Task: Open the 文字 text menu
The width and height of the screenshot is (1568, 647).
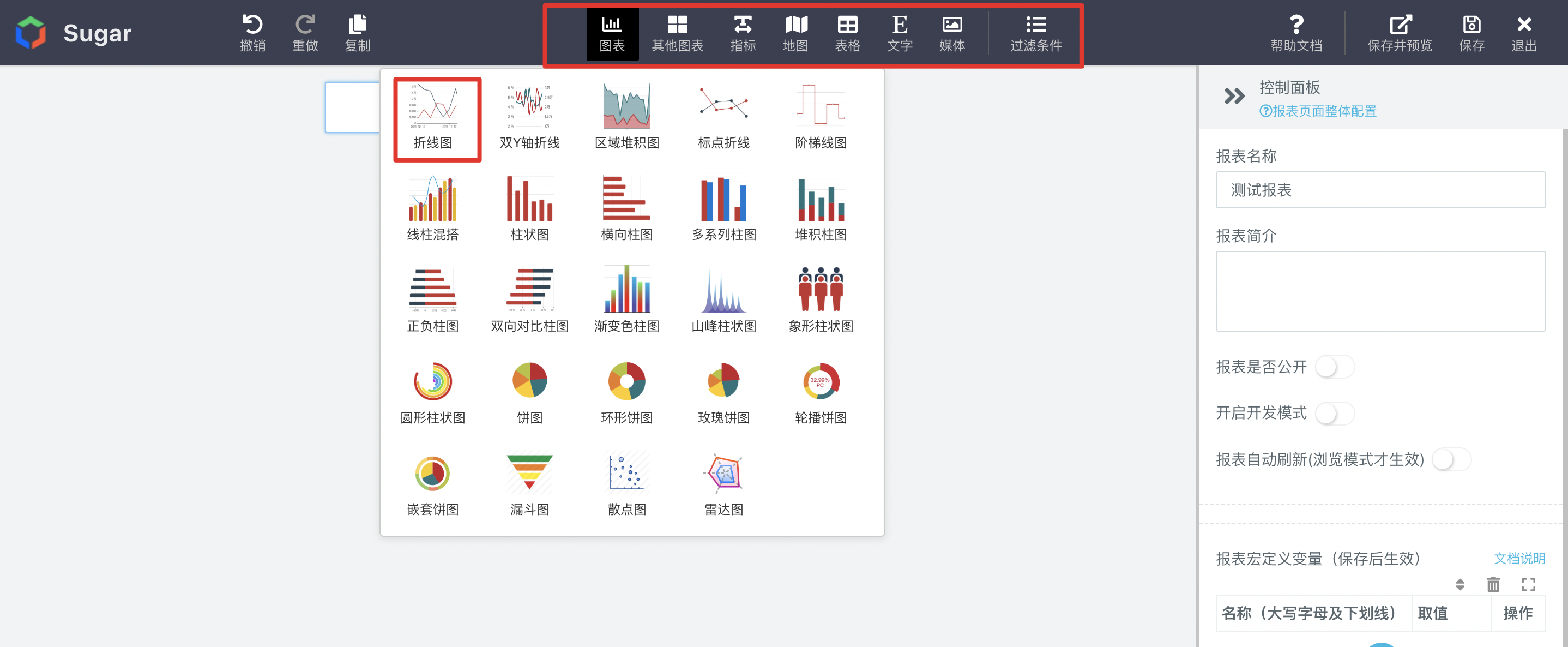Action: [x=900, y=33]
